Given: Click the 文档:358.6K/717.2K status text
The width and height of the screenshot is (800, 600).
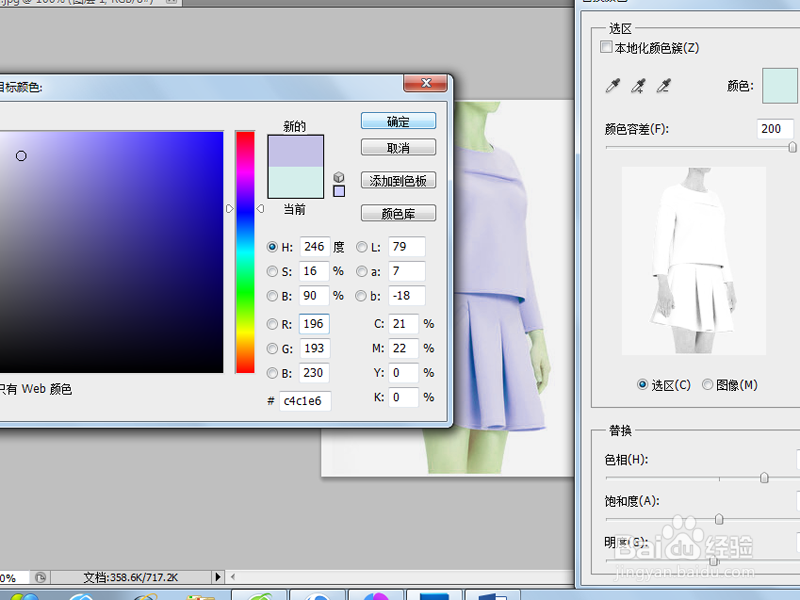Looking at the screenshot, I should [x=131, y=578].
